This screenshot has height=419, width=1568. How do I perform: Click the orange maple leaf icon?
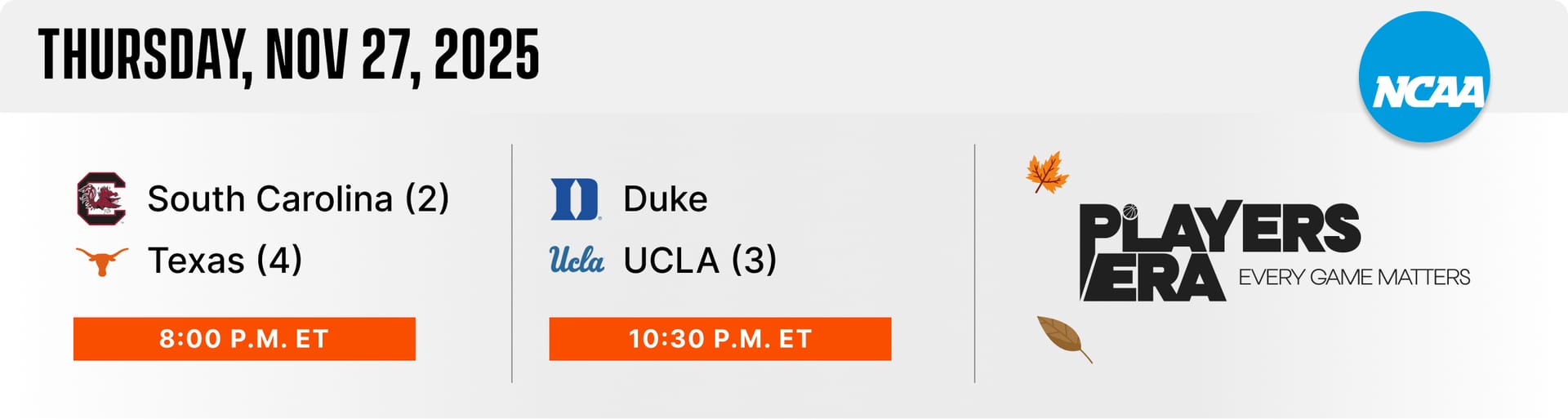(1046, 172)
